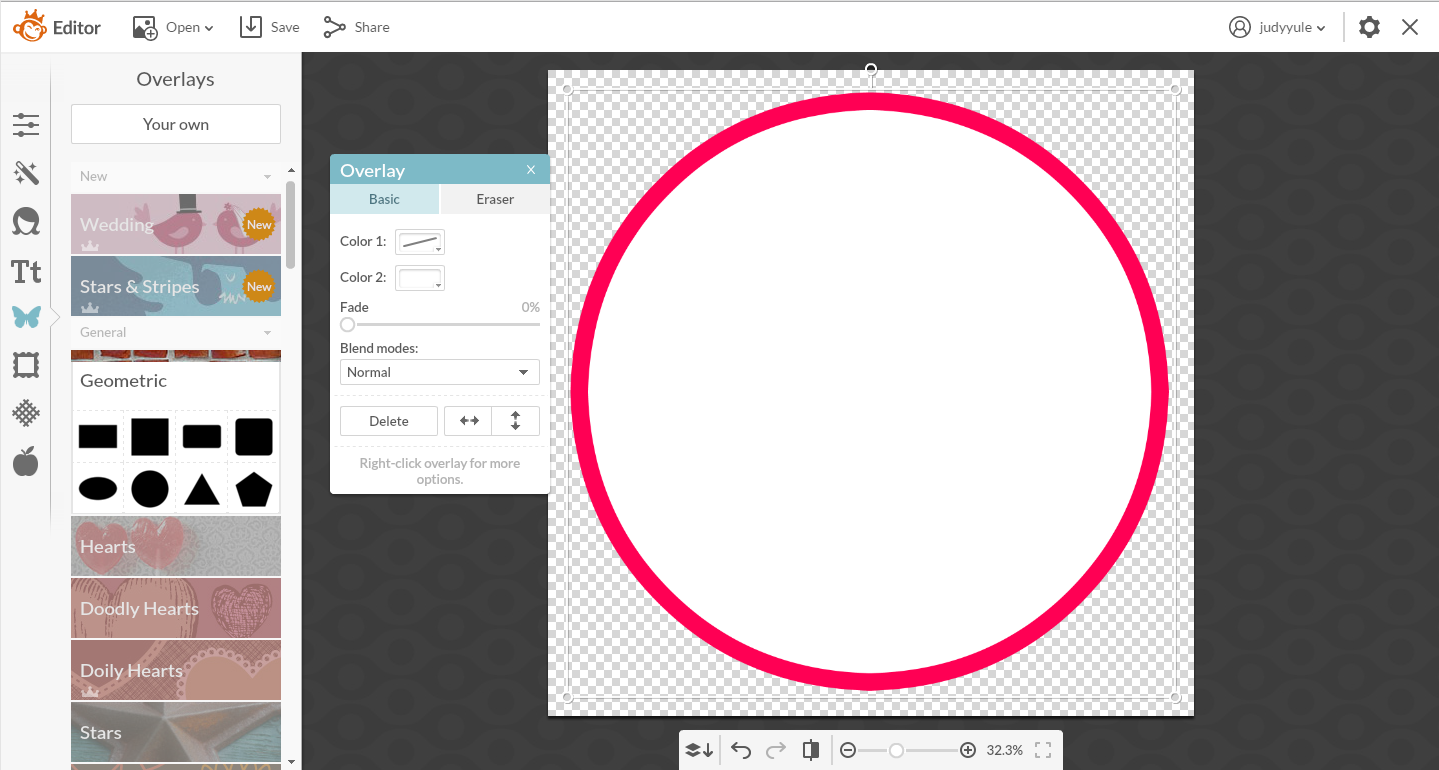The width and height of the screenshot is (1439, 770).
Task: Close the editor with X
Action: 1410,27
